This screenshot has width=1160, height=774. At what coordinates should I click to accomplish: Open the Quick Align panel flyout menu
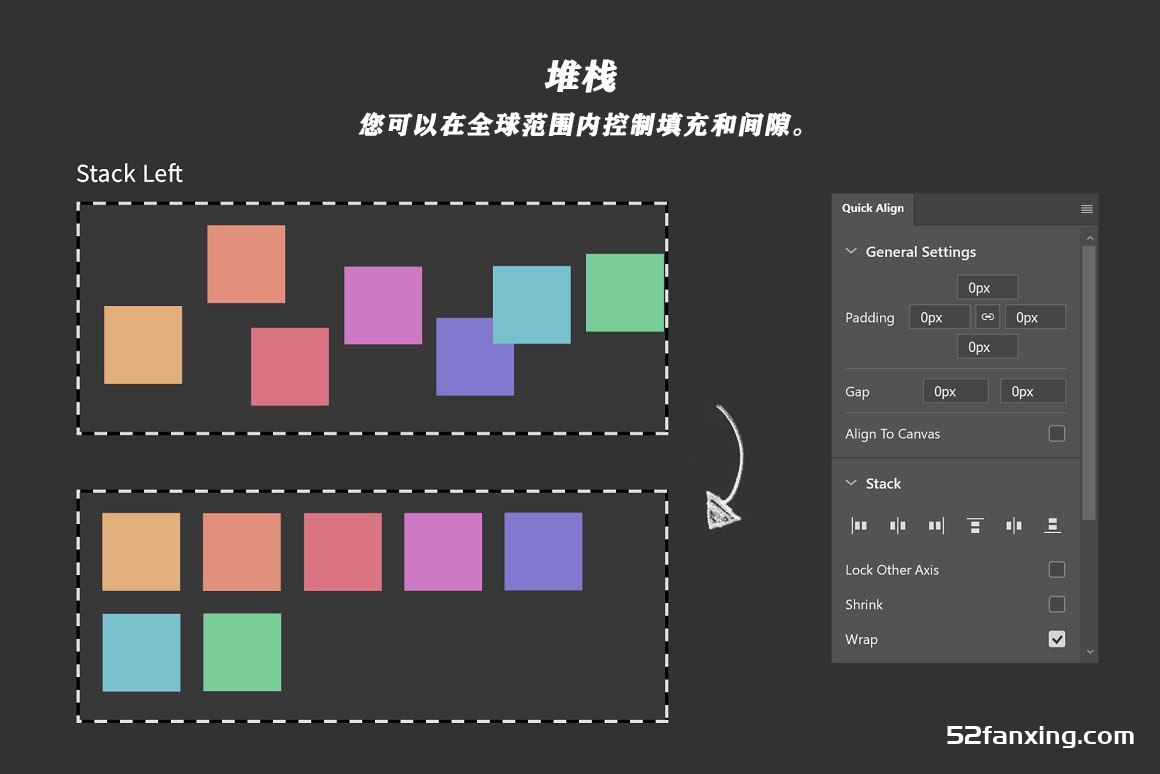click(1087, 209)
